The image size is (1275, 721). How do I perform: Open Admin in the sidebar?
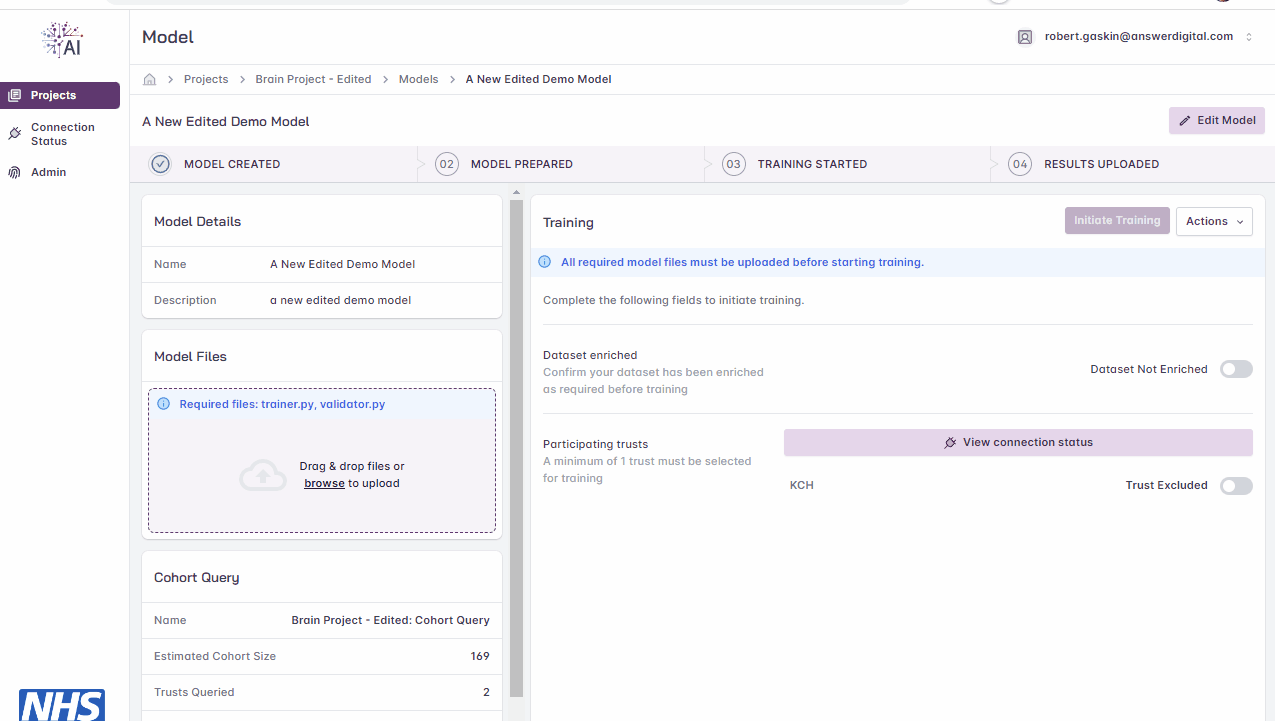pos(60,172)
